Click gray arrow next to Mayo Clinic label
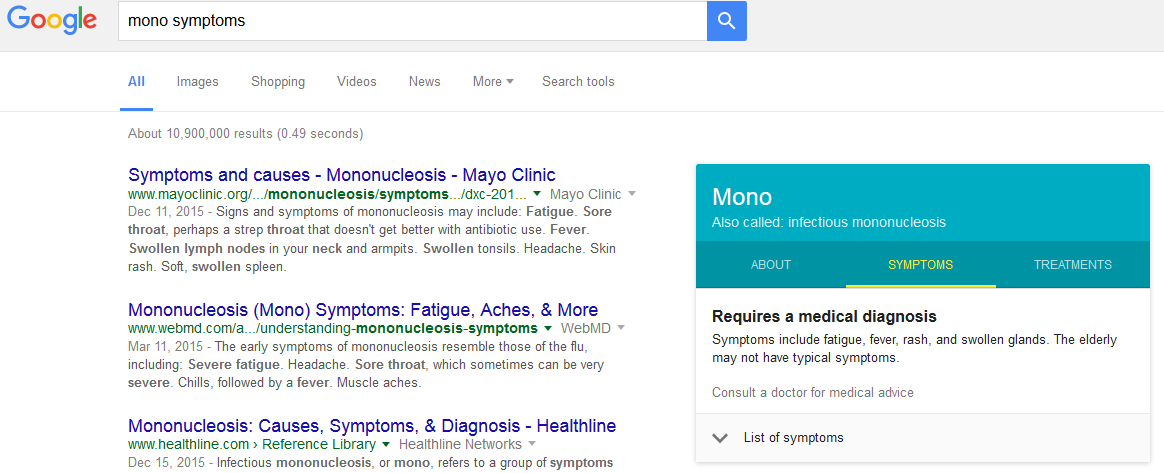The height and width of the screenshot is (473, 1164). (x=632, y=195)
